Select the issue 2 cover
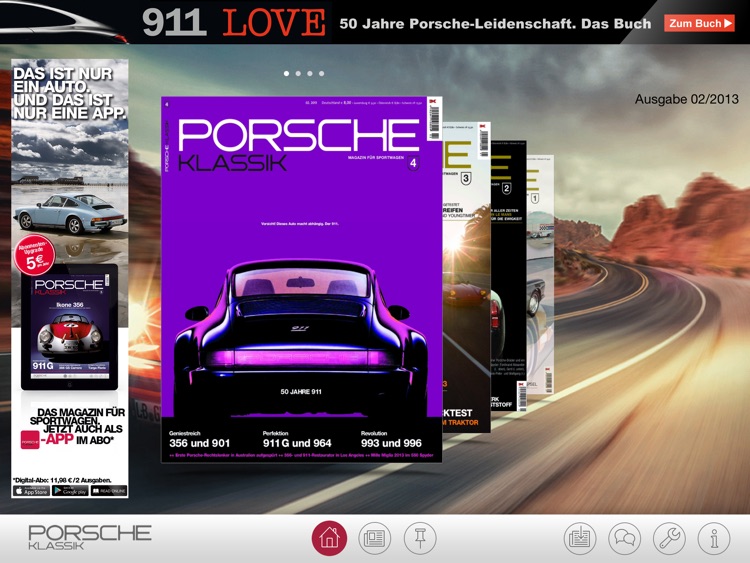750x563 pixels. pos(508,275)
